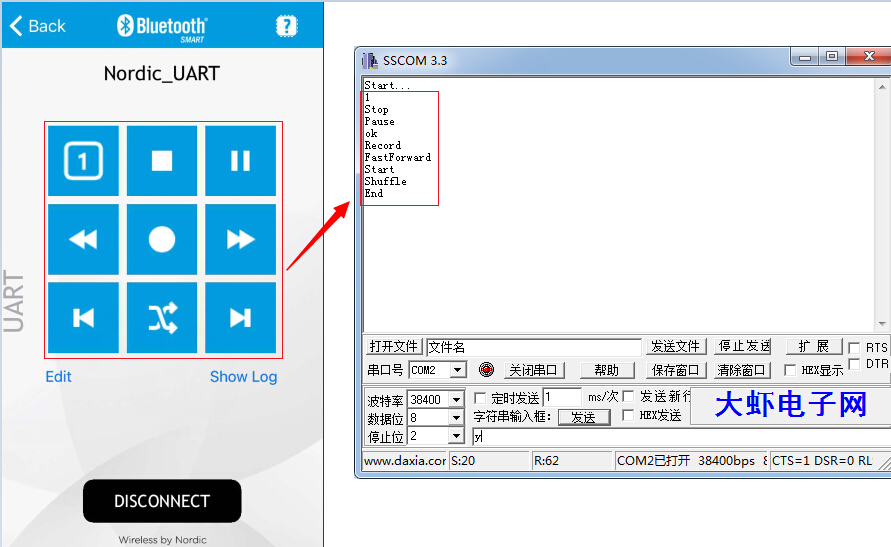The image size is (891, 547).
Task: Toggle the RTS checkbox
Action: (853, 348)
